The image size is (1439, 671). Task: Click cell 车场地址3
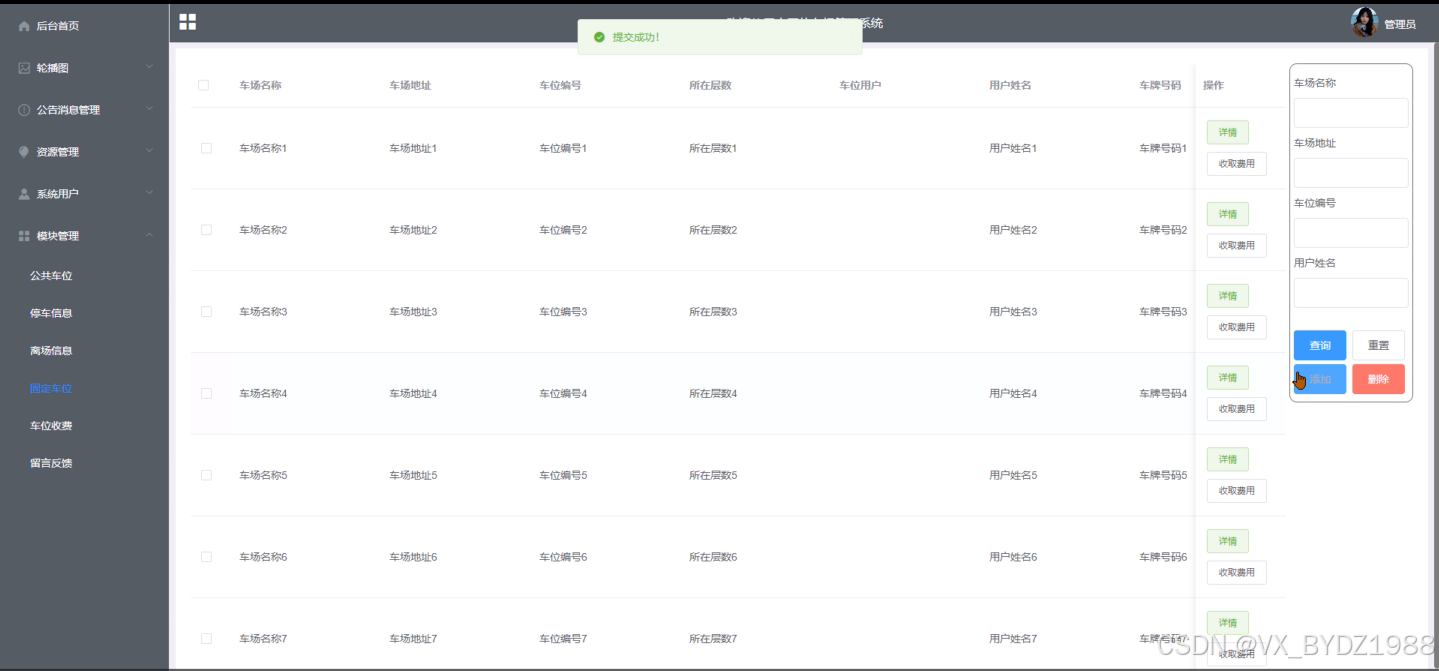tap(413, 312)
